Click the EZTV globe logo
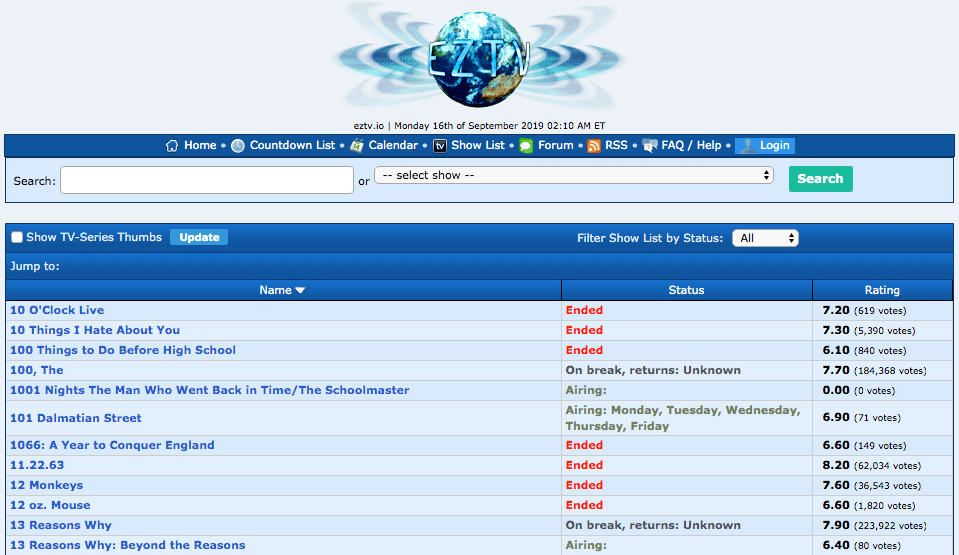The width and height of the screenshot is (959, 555). pyautogui.click(x=479, y=60)
